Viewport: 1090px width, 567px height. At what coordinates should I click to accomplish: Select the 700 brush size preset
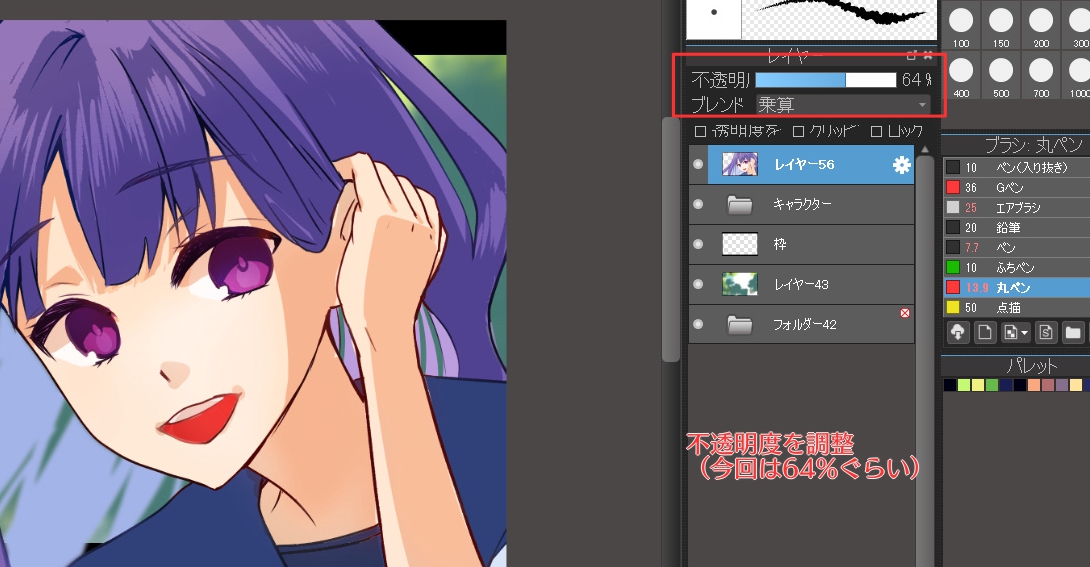1041,76
